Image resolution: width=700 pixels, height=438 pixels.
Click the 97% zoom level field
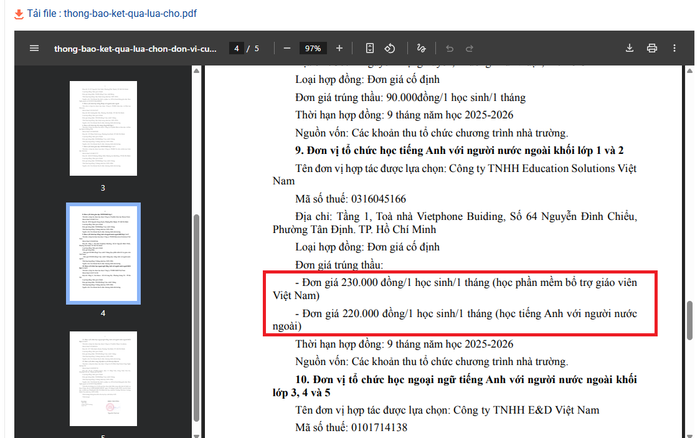(313, 48)
